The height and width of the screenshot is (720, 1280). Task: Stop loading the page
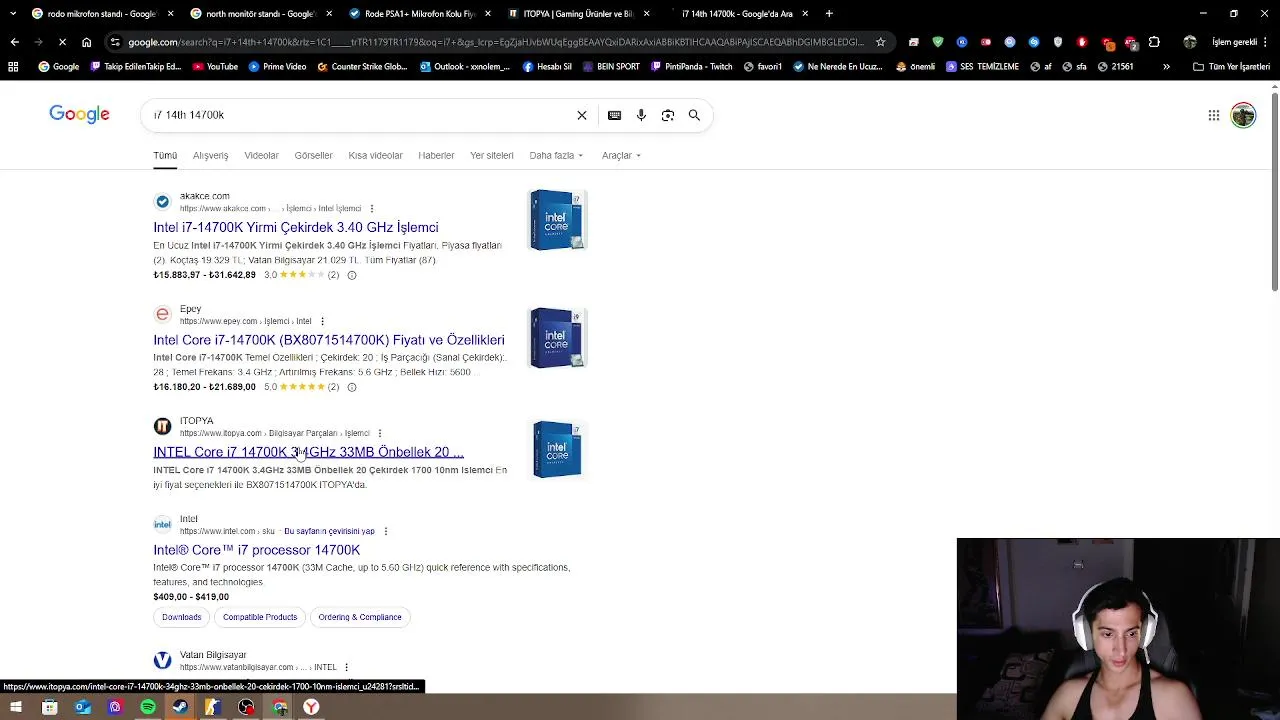[61, 42]
